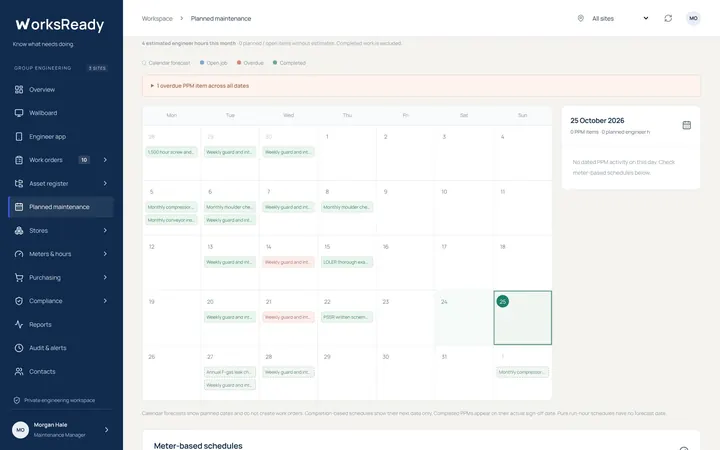This screenshot has width=720, height=450.
Task: Open the Engineer app phone icon
Action: pyautogui.click(x=19, y=136)
